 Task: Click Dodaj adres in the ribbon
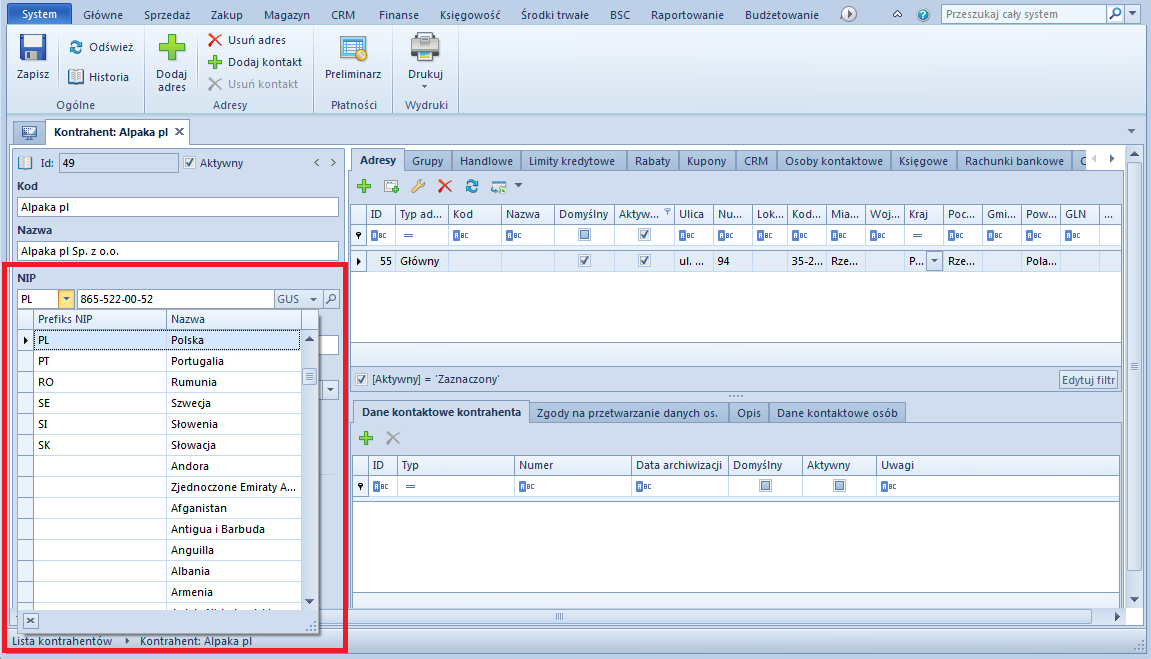[172, 63]
